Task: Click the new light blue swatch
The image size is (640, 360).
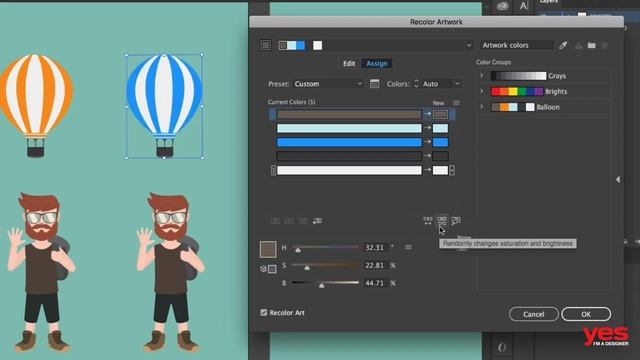Action: coord(440,128)
